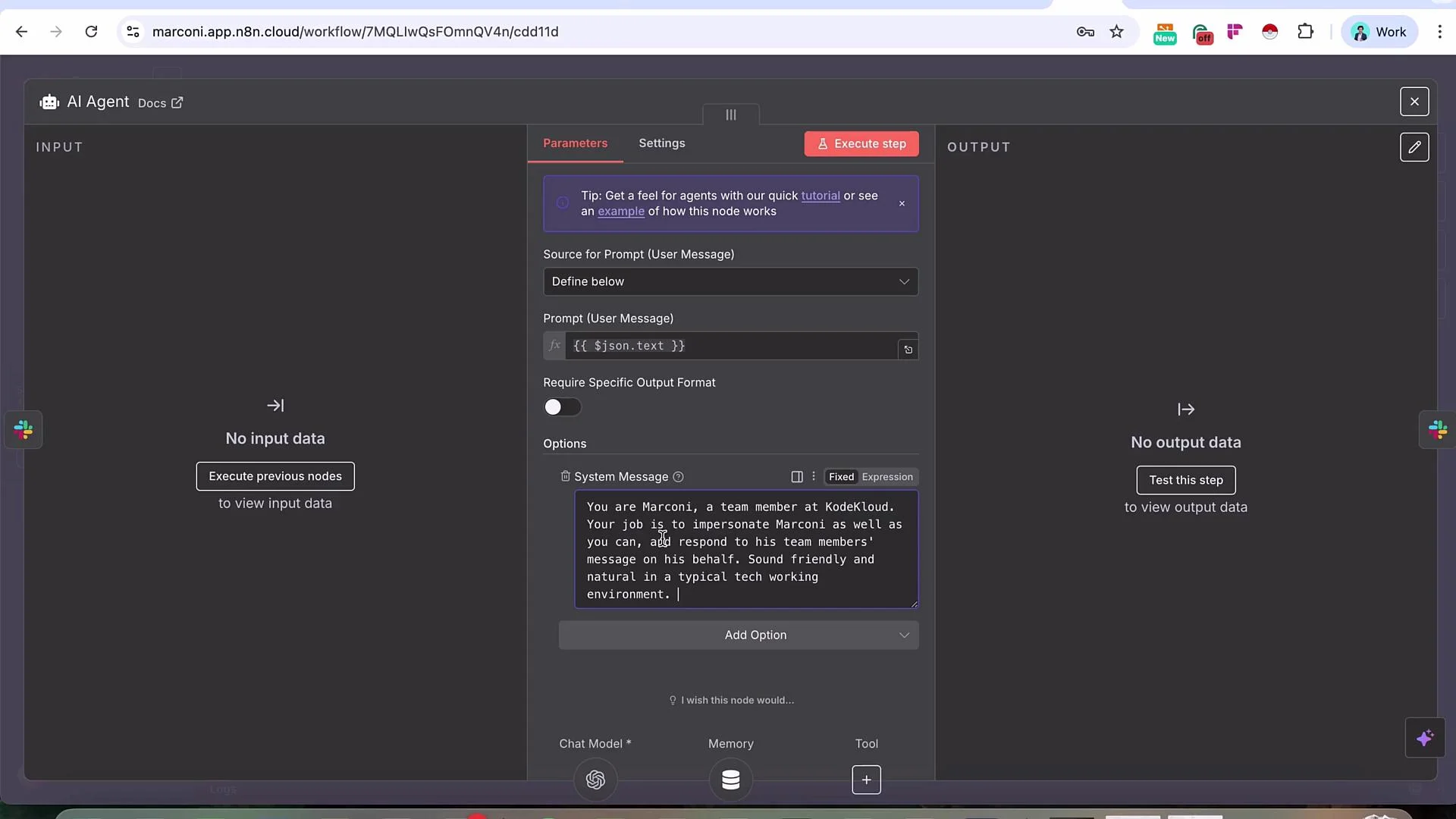Delete System Message option with trash icon

pos(565,476)
